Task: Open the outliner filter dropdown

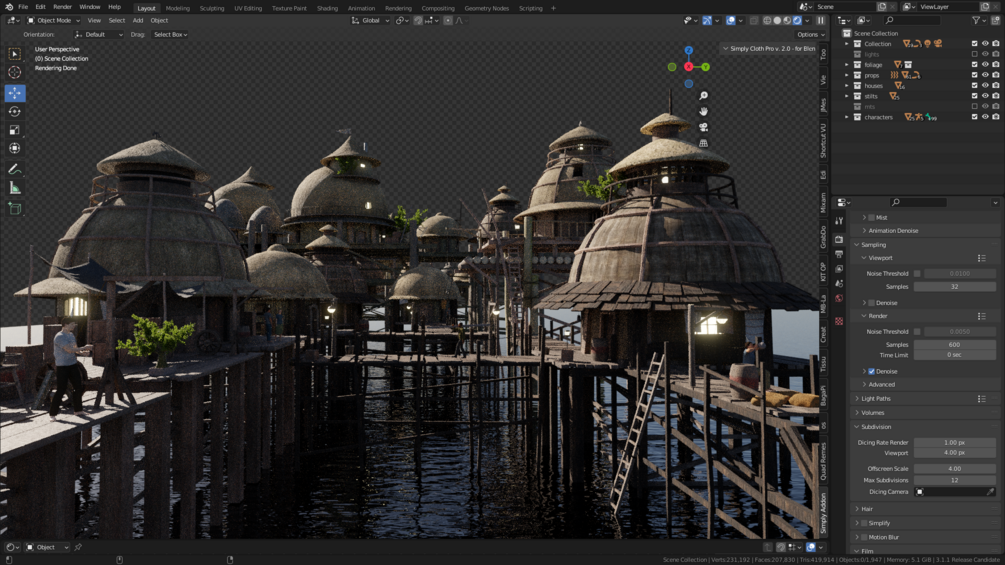Action: click(979, 20)
